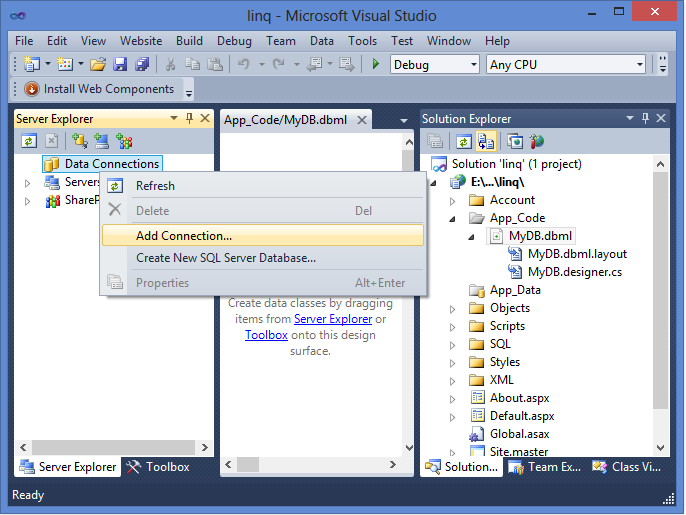Open the document tab list dropdown
This screenshot has width=686, height=515.
(403, 120)
